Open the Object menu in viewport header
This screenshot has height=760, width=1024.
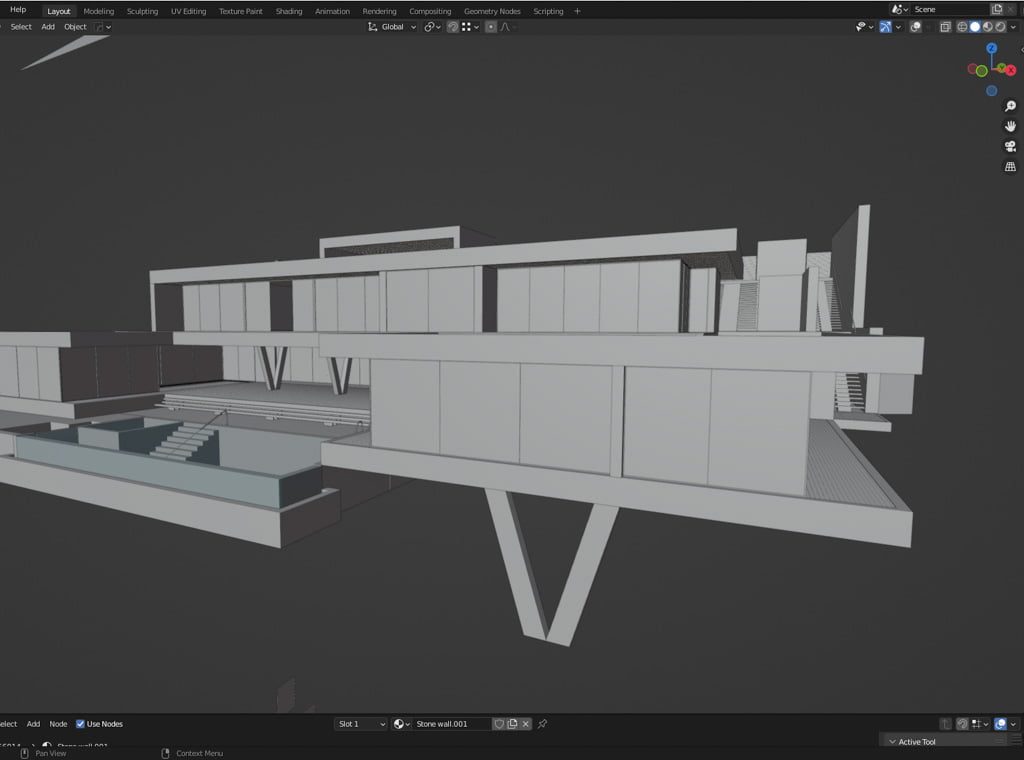click(75, 27)
